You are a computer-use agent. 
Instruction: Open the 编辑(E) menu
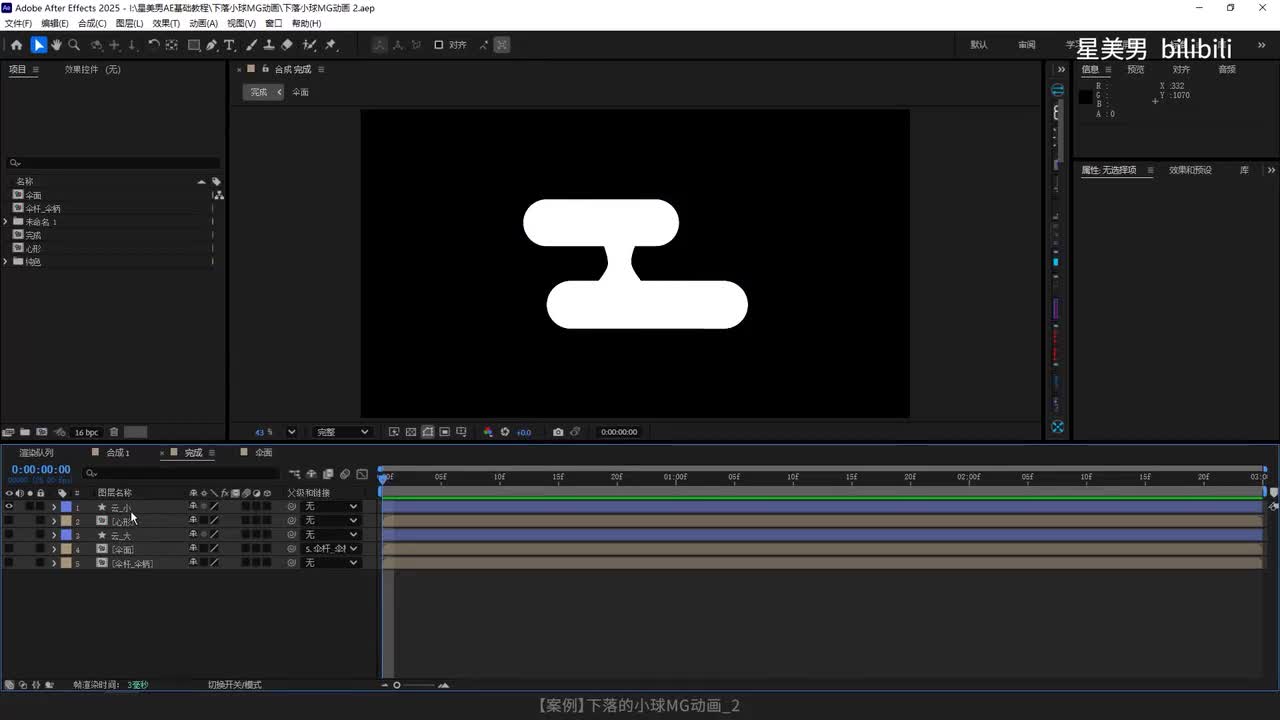(x=55, y=23)
